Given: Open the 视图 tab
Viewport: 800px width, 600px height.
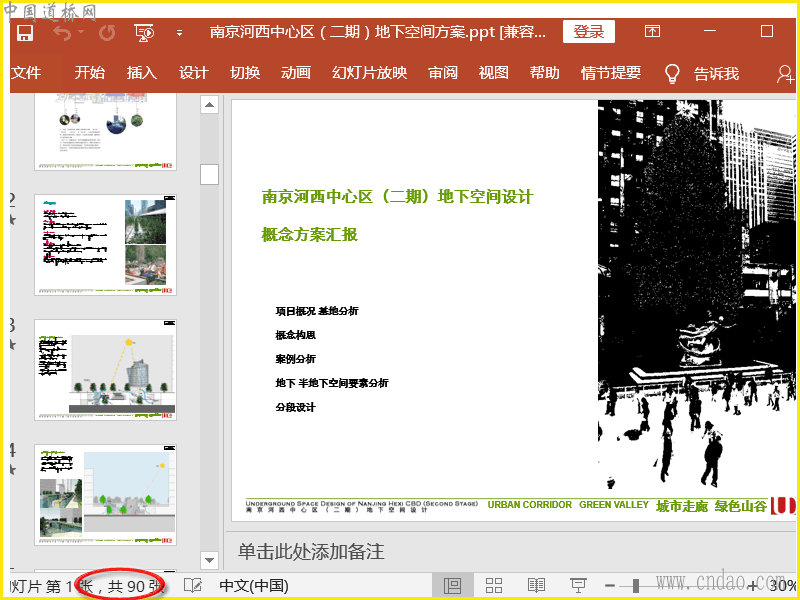Looking at the screenshot, I should 493,72.
